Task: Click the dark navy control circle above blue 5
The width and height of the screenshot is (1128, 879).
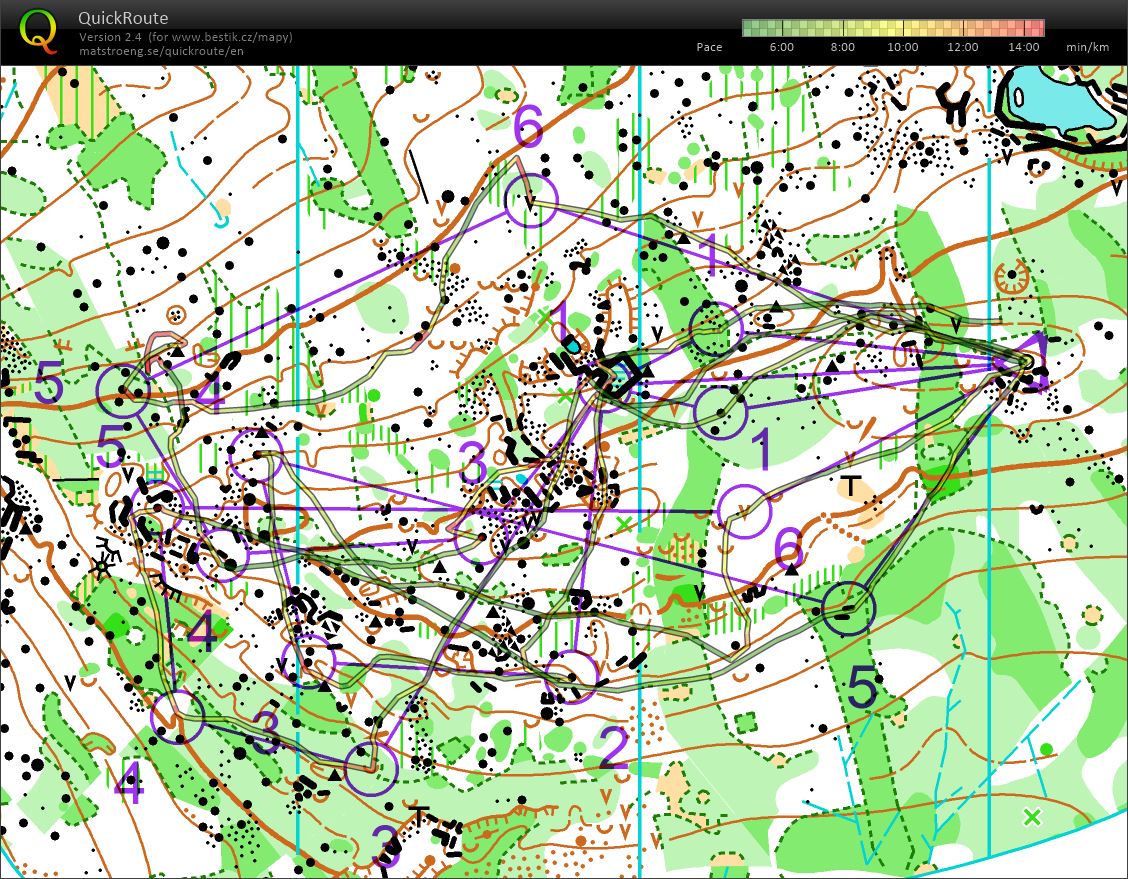Action: [x=848, y=607]
